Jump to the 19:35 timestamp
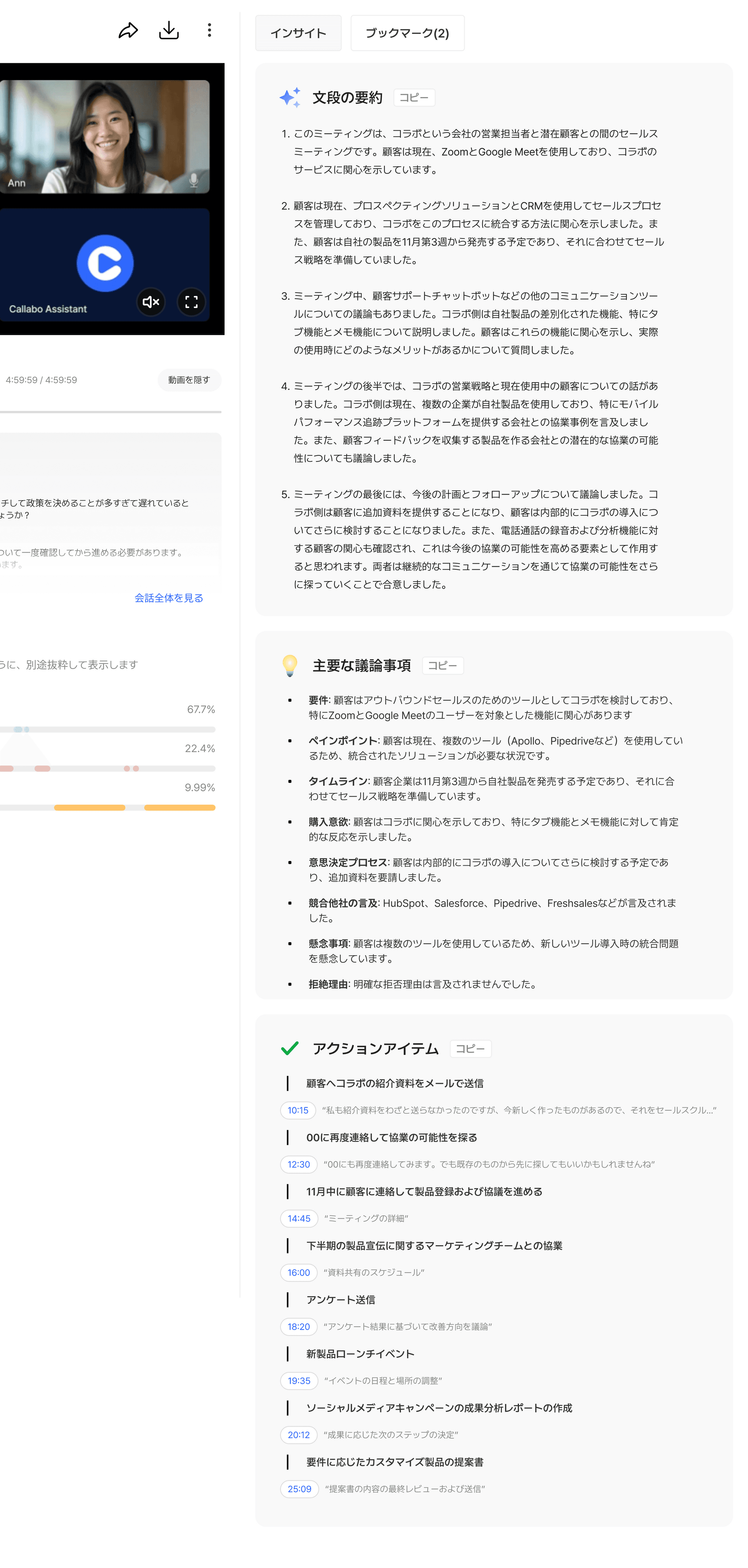 click(x=299, y=1381)
